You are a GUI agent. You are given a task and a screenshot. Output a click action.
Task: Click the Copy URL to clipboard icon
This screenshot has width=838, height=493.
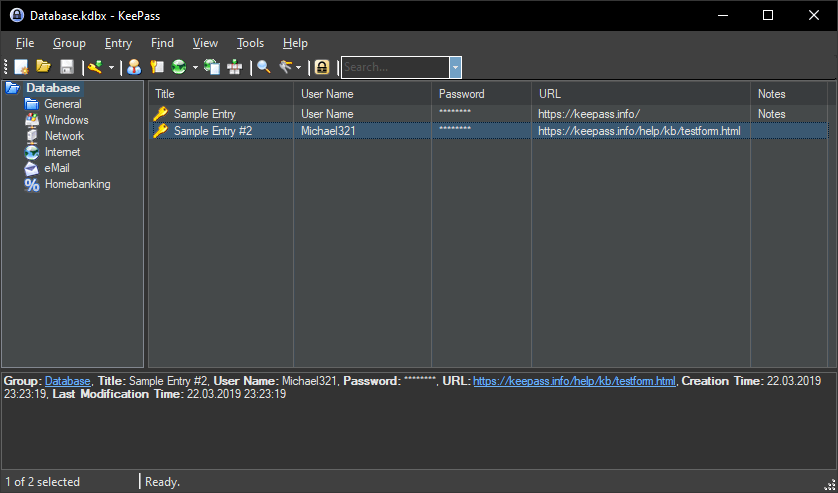coord(212,67)
